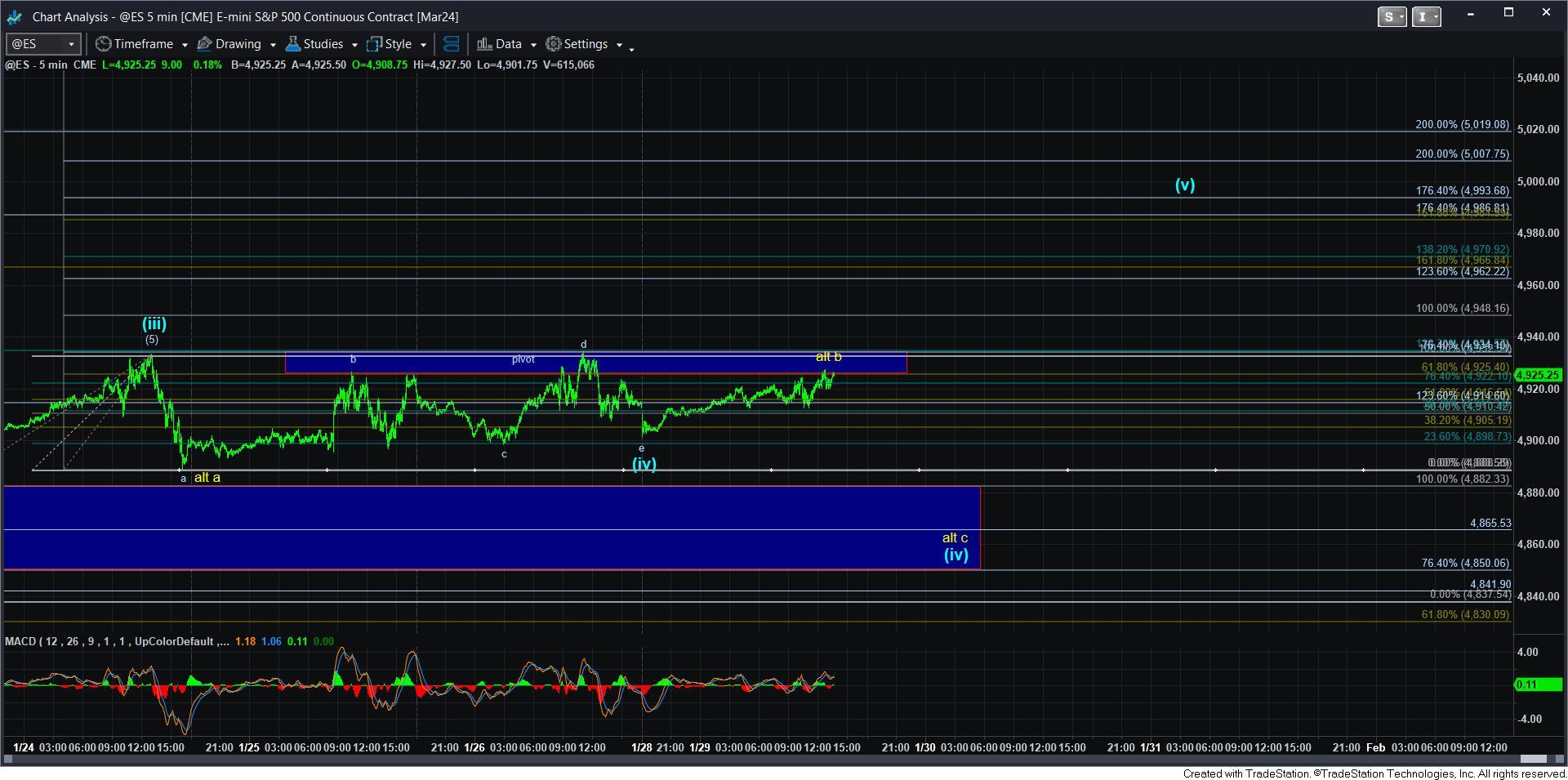Maximize the Chart Analysis window

(1508, 13)
